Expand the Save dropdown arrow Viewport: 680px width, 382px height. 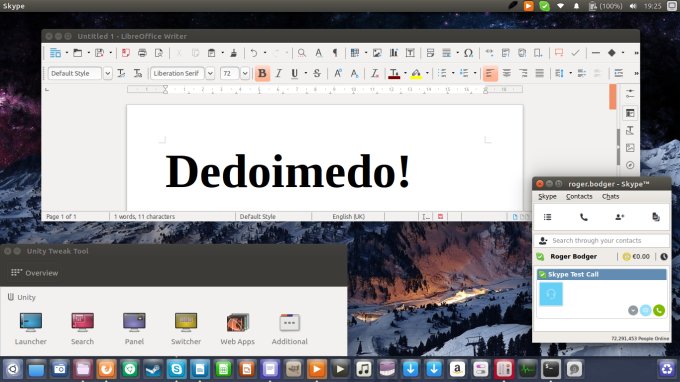tap(111, 53)
